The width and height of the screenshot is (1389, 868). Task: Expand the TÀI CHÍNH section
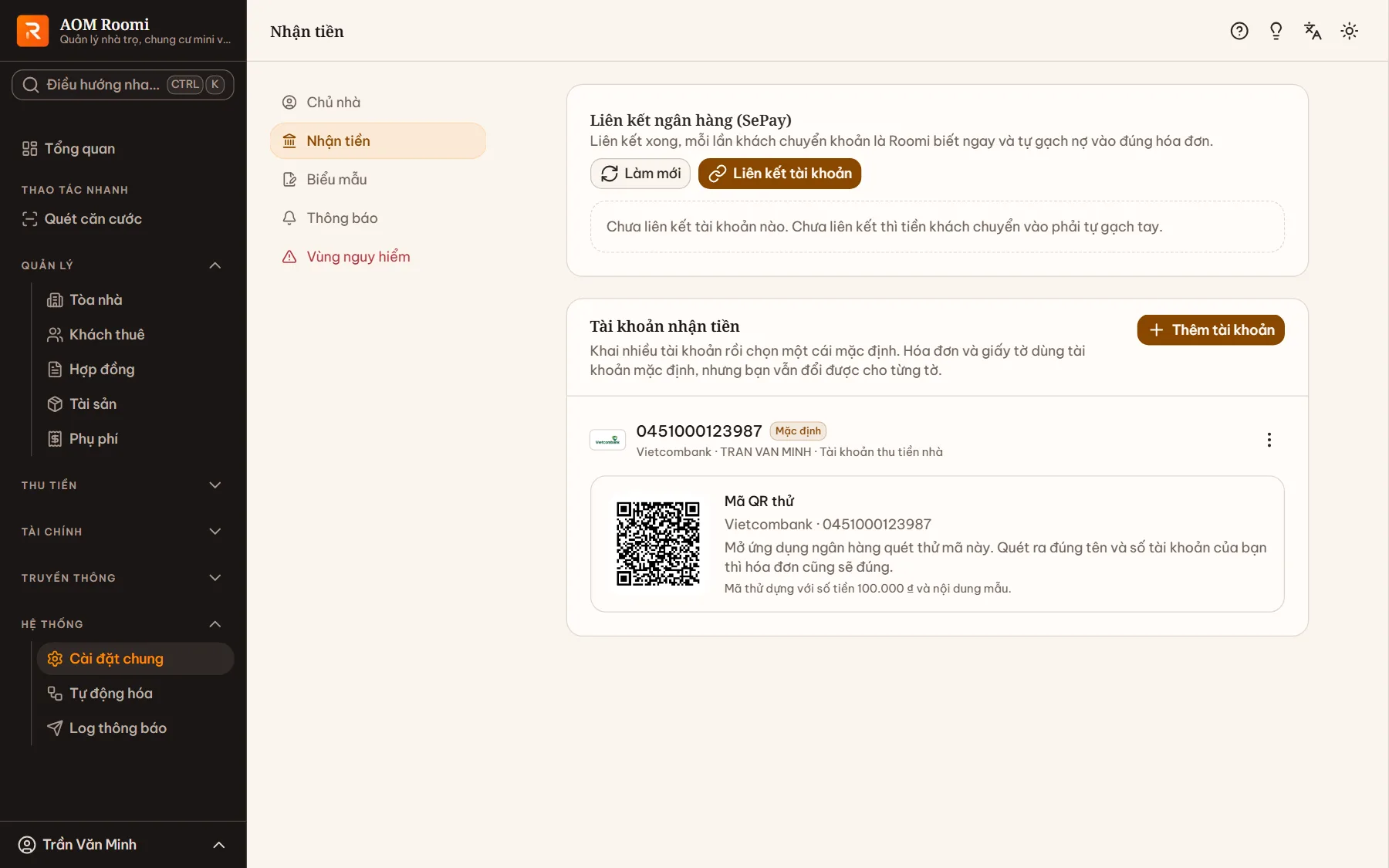pyautogui.click(x=123, y=532)
